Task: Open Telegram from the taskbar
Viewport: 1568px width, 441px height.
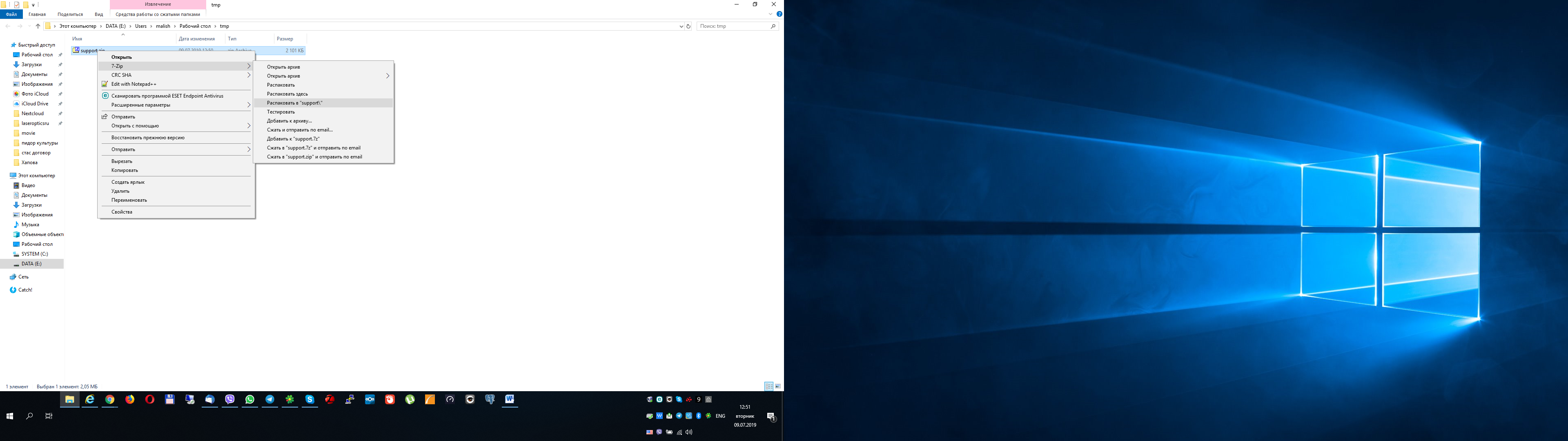Action: tap(269, 400)
